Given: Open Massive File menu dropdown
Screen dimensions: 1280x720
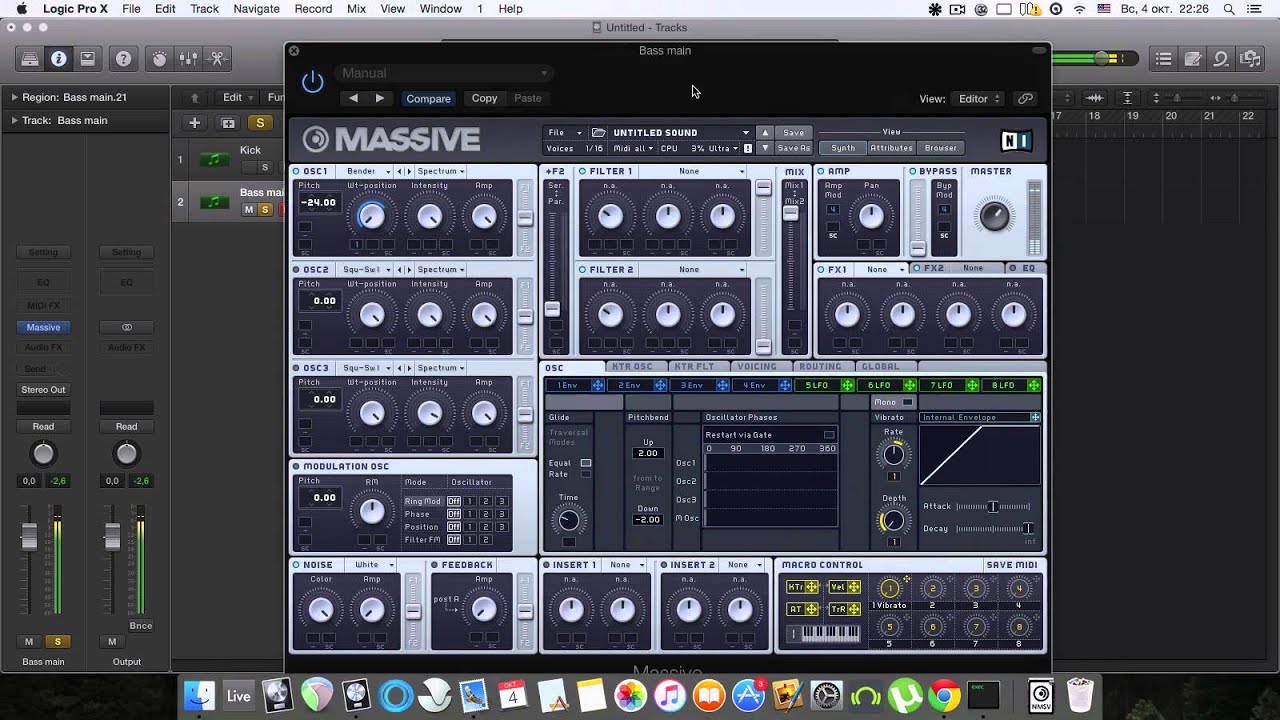Looking at the screenshot, I should tap(564, 132).
